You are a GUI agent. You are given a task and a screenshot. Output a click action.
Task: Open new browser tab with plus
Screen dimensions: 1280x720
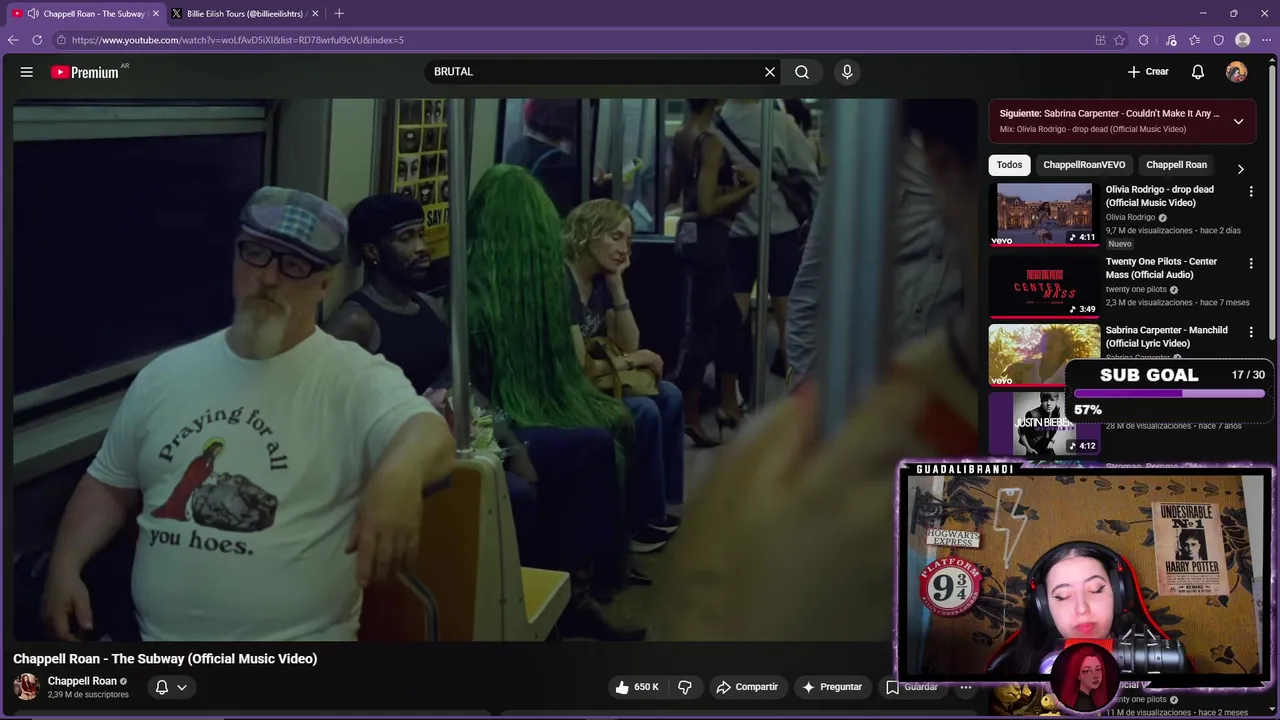pos(339,13)
